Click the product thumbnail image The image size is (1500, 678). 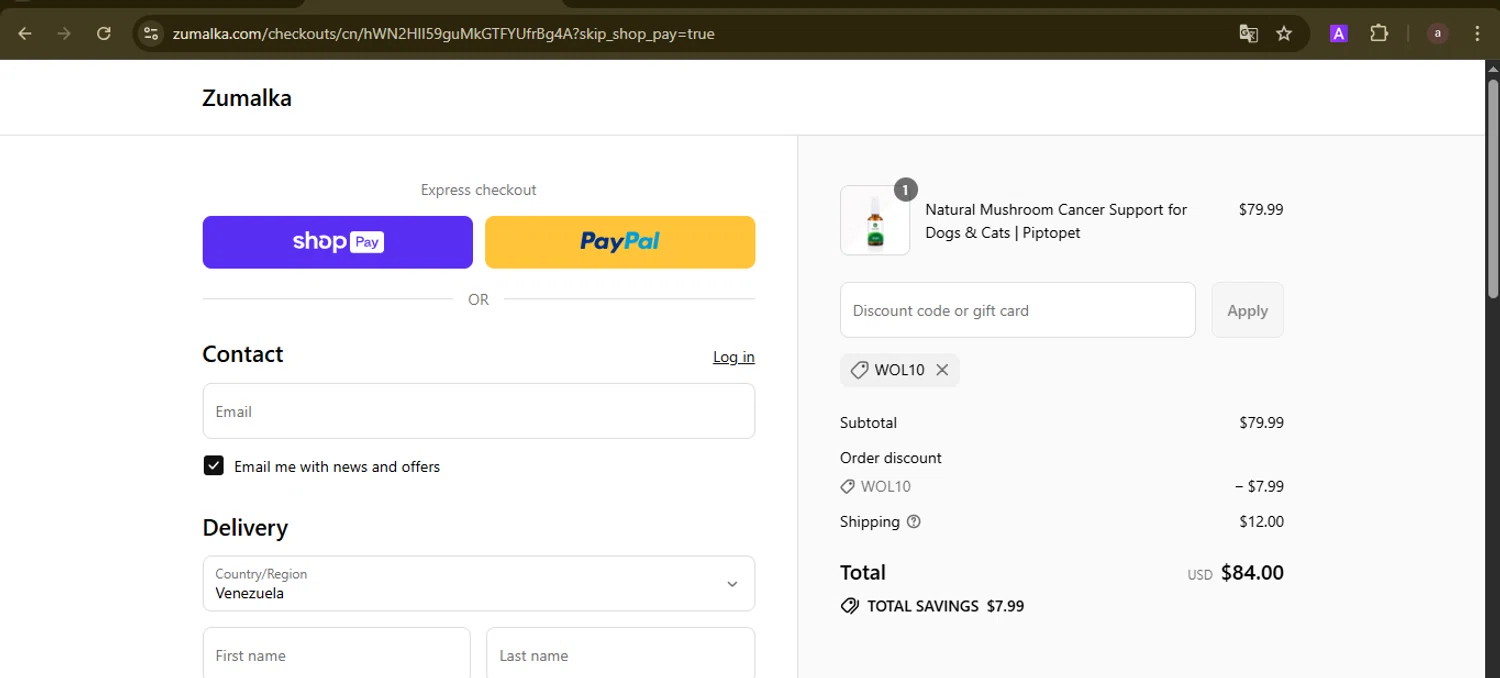(875, 220)
